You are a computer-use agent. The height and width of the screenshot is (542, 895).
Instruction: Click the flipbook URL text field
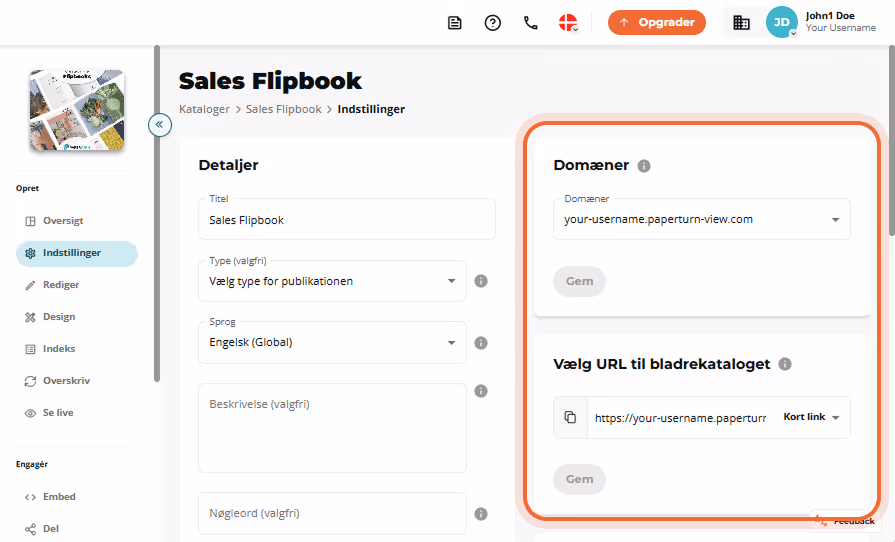click(680, 418)
